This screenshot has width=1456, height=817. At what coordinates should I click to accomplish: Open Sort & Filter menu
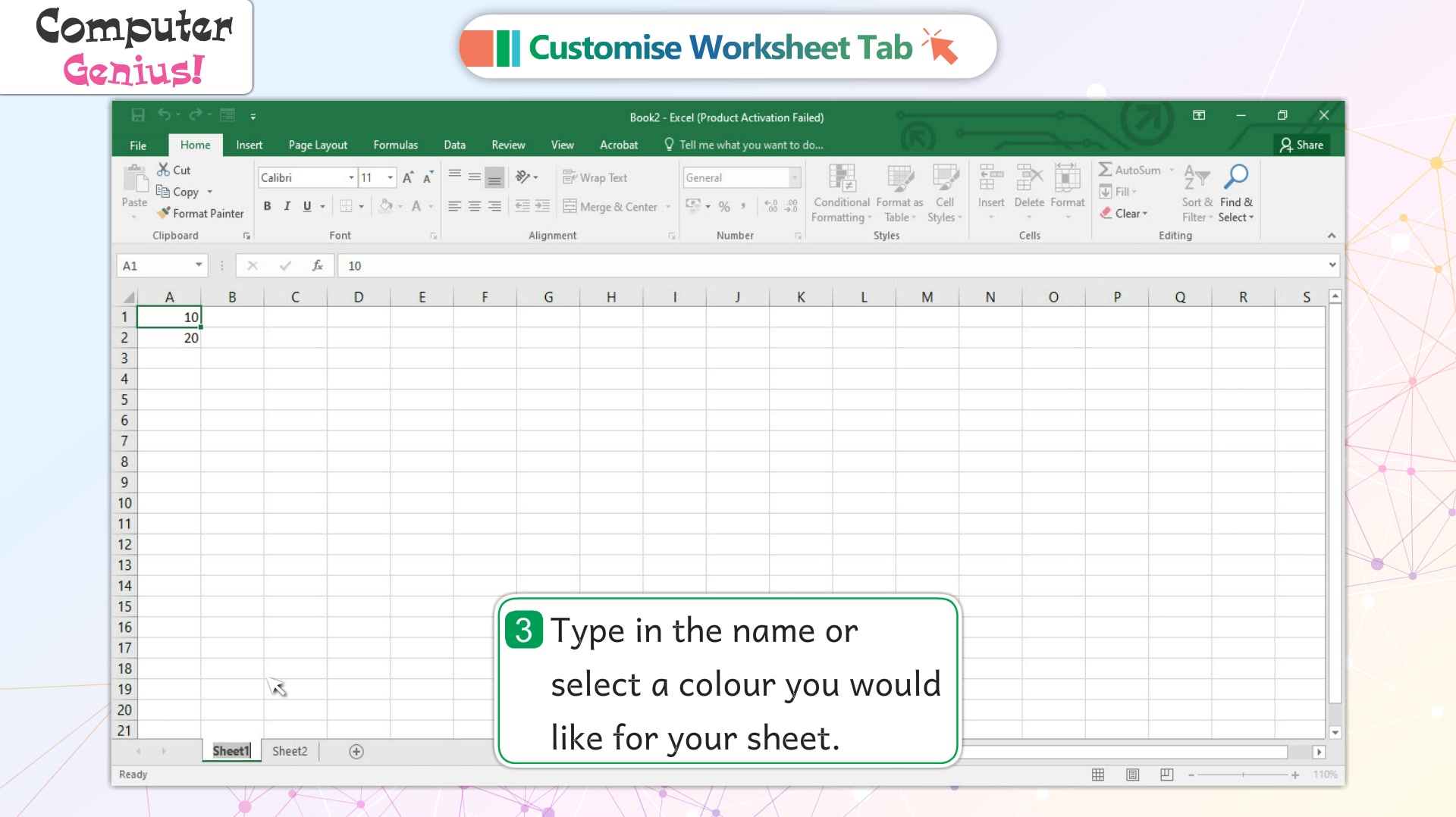click(1197, 193)
